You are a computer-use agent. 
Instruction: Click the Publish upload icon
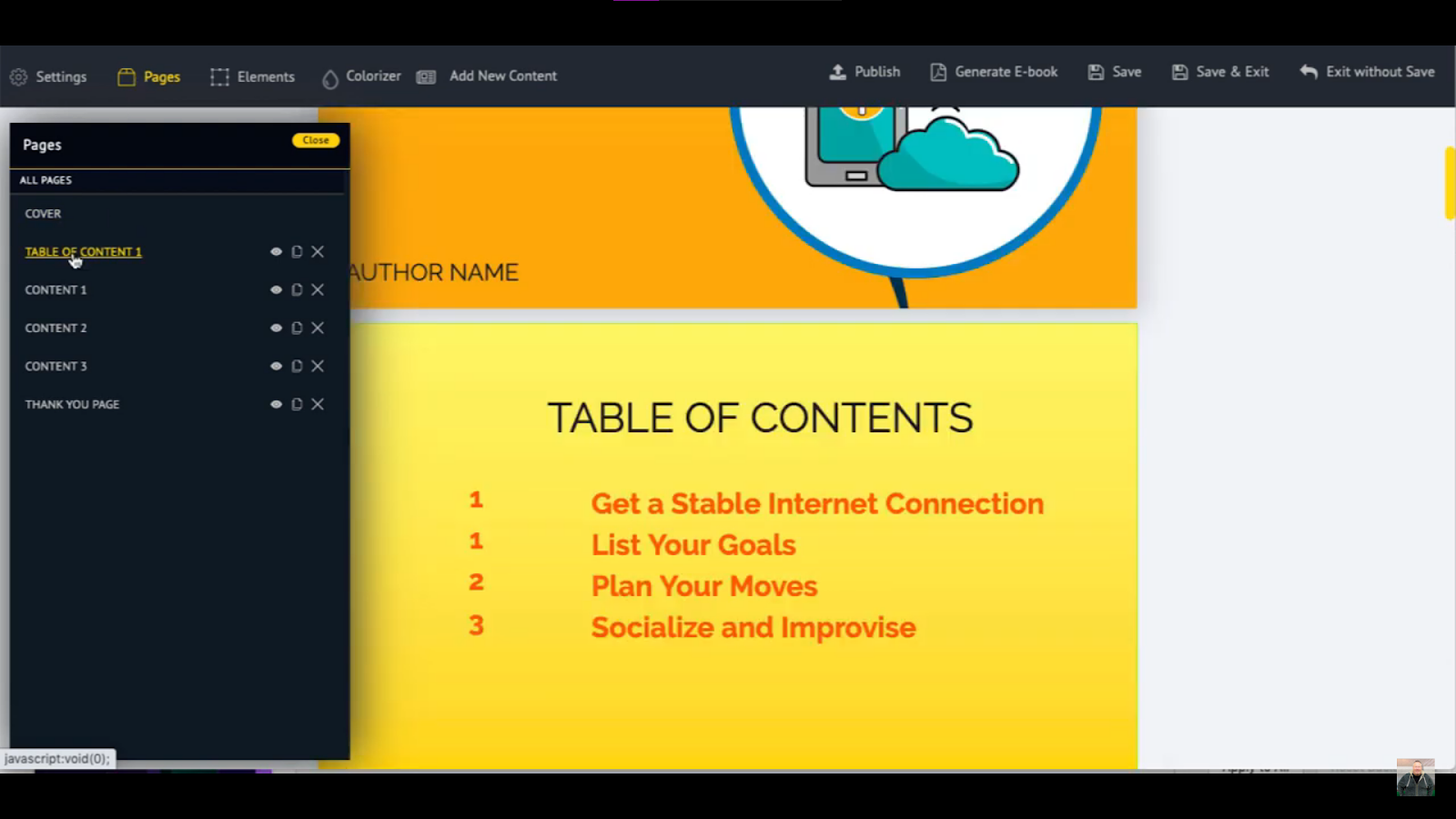click(837, 72)
